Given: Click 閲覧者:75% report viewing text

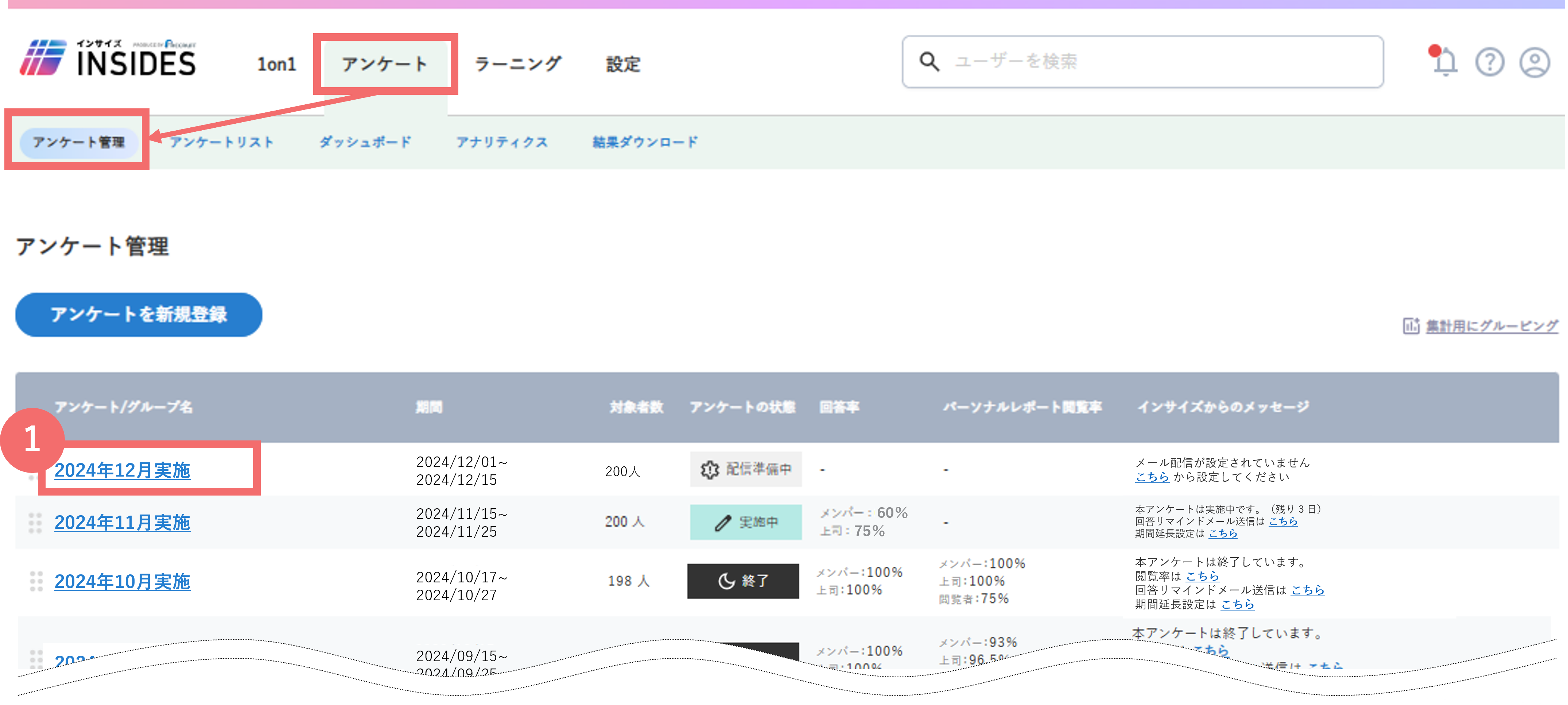Looking at the screenshot, I should pyautogui.click(x=974, y=599).
